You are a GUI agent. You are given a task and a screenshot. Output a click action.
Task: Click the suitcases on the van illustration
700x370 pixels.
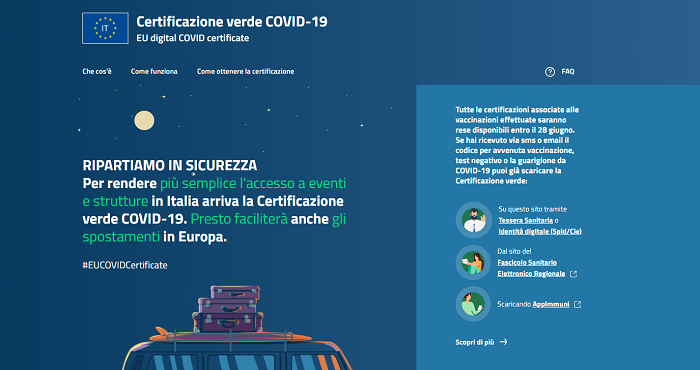pyautogui.click(x=228, y=309)
